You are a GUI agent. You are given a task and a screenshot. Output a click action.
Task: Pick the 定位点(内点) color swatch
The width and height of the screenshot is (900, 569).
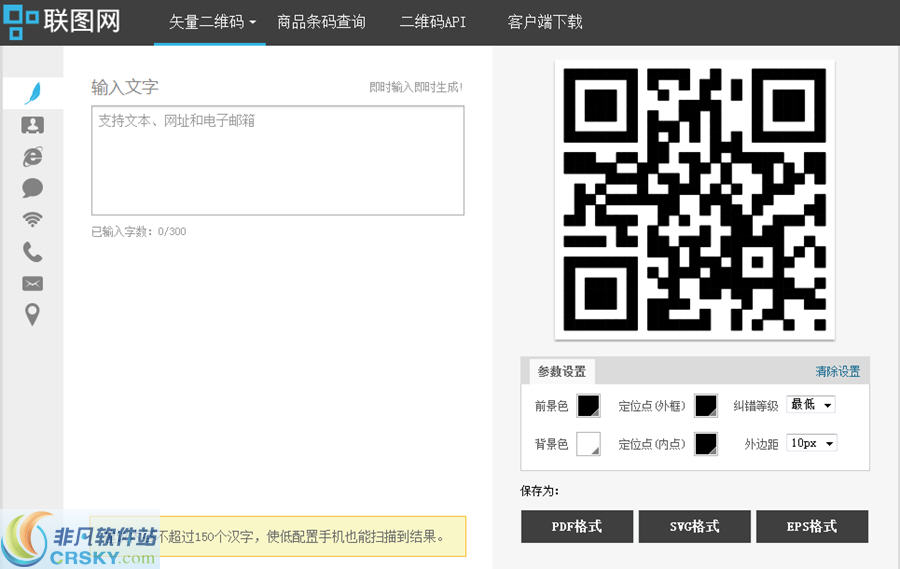pos(706,444)
